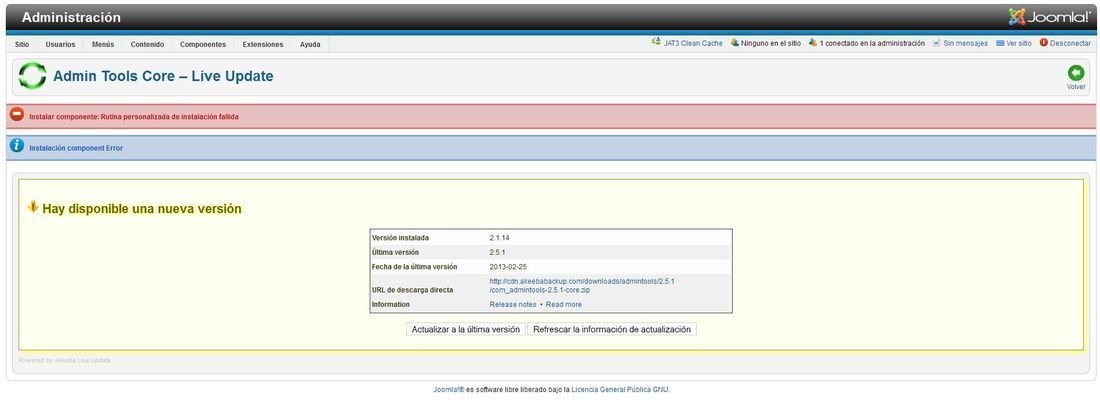
Task: Click Refrescar la información de actualización button
Action: [x=612, y=329]
